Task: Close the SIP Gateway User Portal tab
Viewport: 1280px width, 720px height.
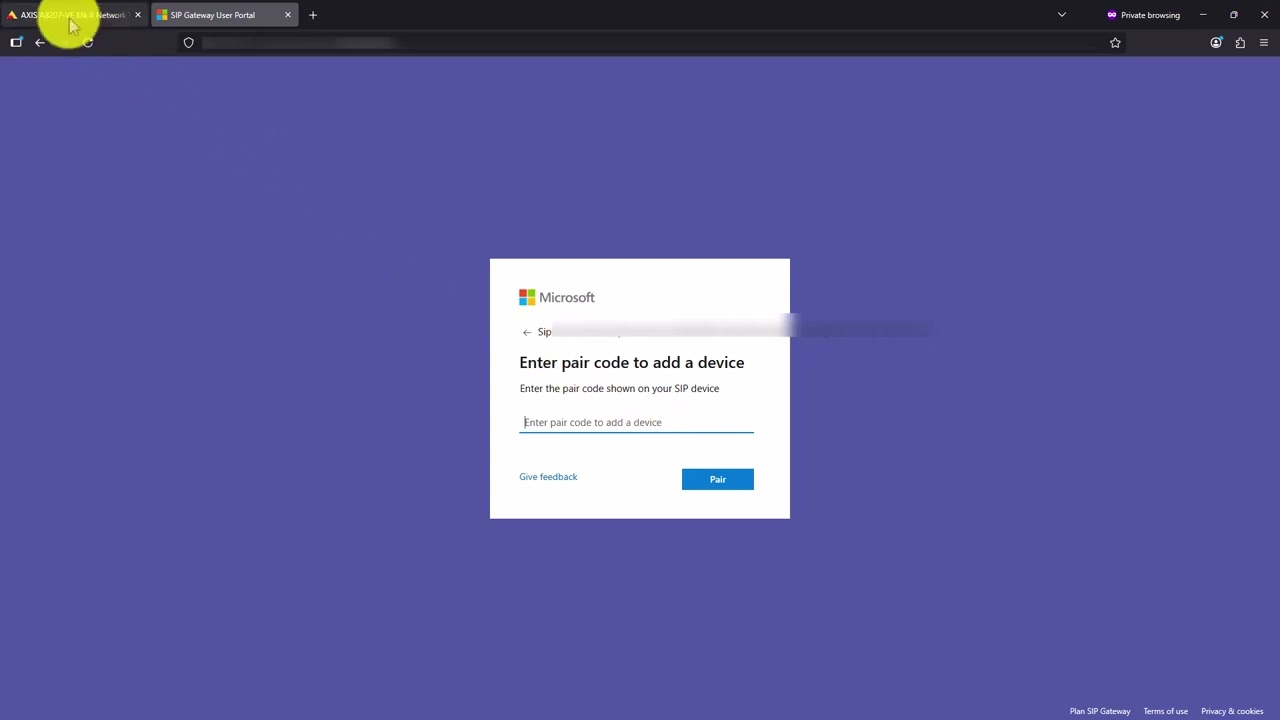Action: coord(288,15)
